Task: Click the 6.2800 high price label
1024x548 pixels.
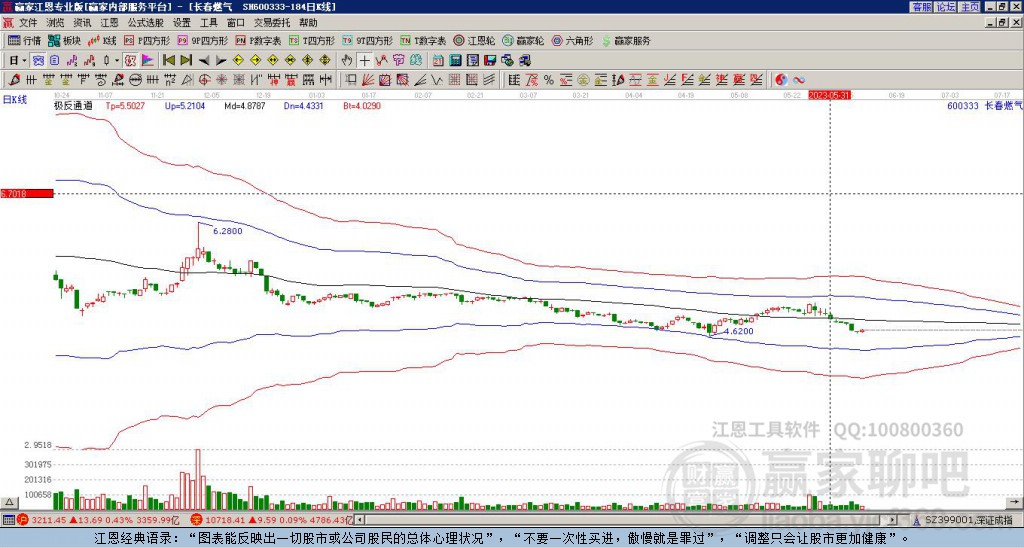Action: 227,231
